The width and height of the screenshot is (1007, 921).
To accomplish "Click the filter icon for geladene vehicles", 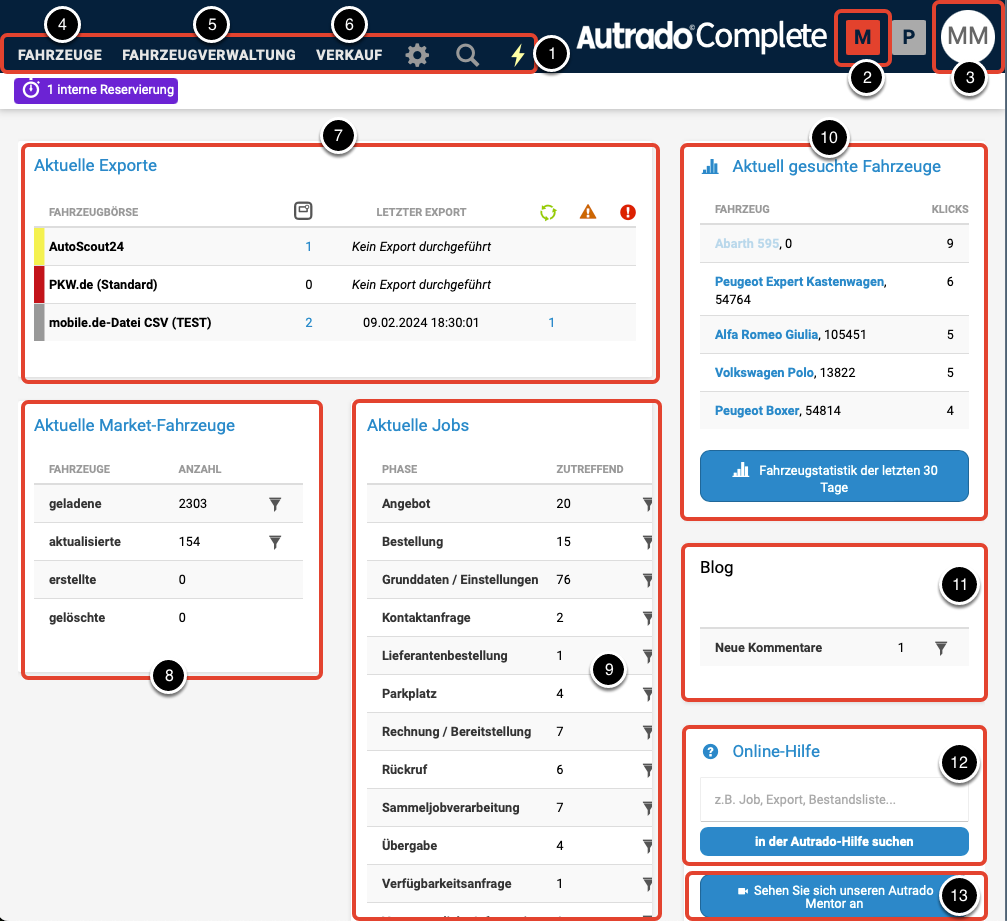I will coord(275,504).
